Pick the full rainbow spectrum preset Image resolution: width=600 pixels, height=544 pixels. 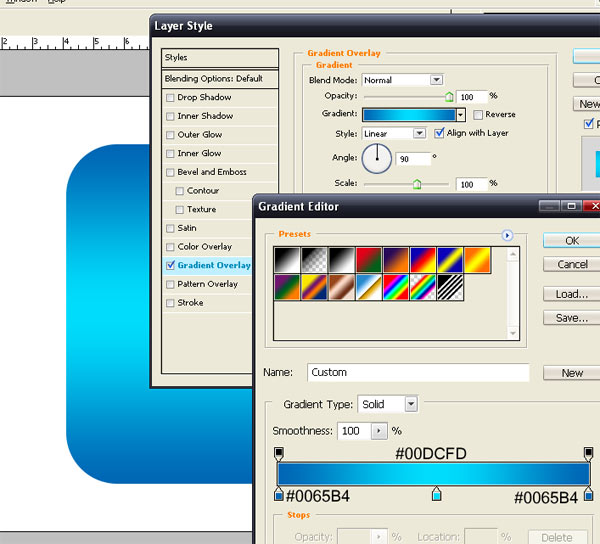pos(396,287)
